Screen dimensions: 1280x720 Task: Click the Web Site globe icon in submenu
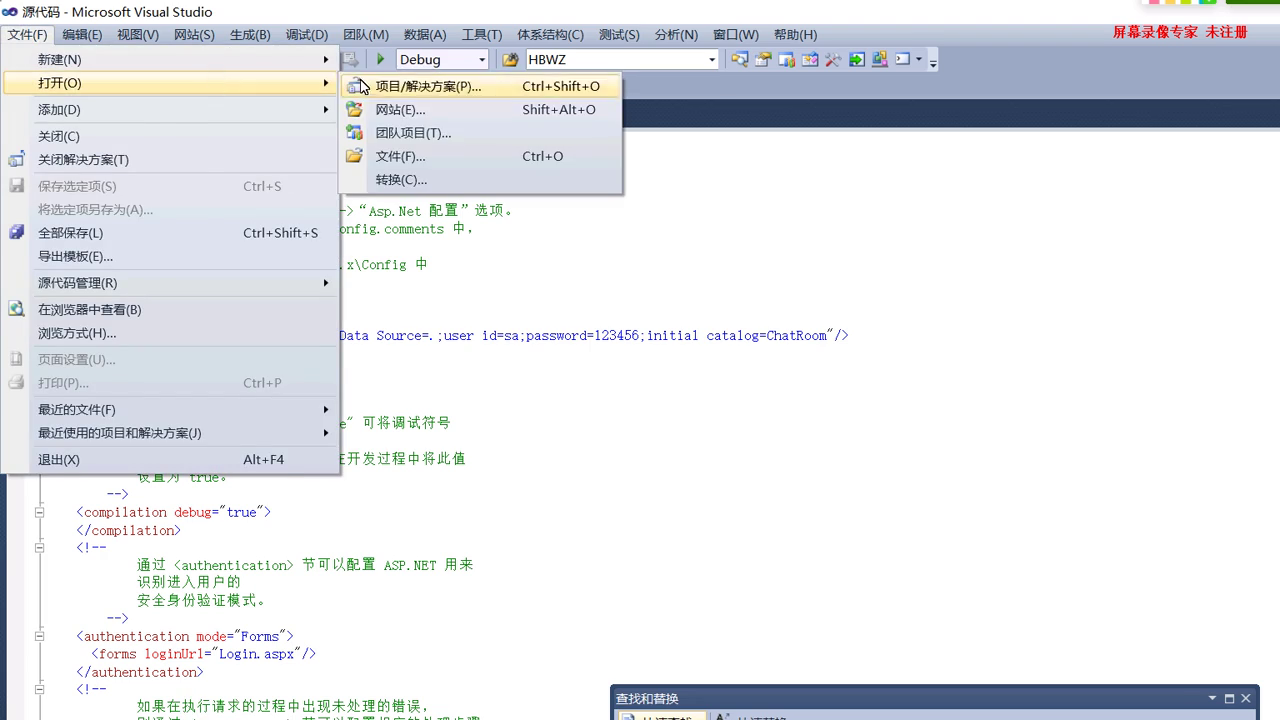click(355, 110)
